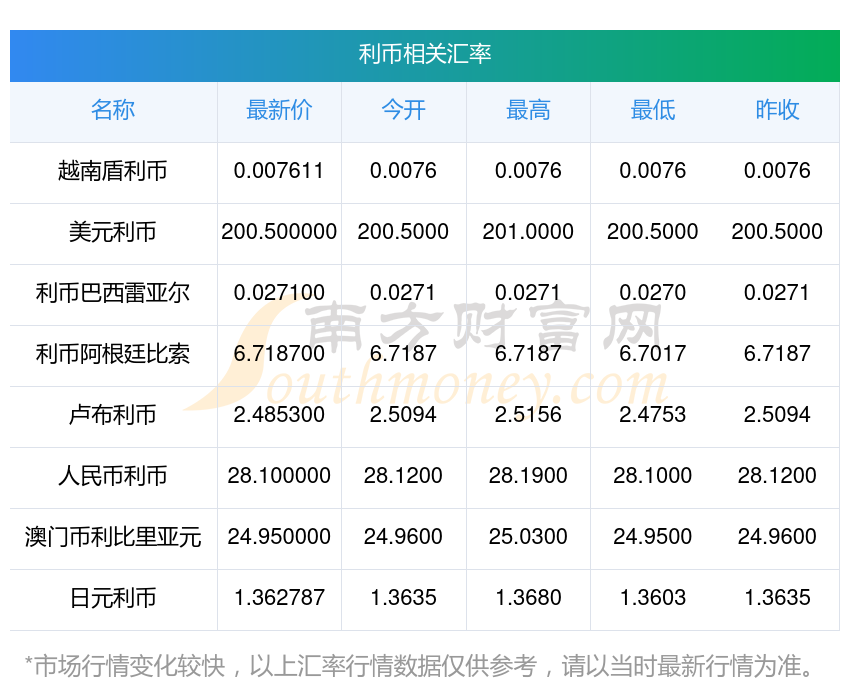Click 巴西雷亚尔 lowest value 0.0270

pyautogui.click(x=653, y=293)
